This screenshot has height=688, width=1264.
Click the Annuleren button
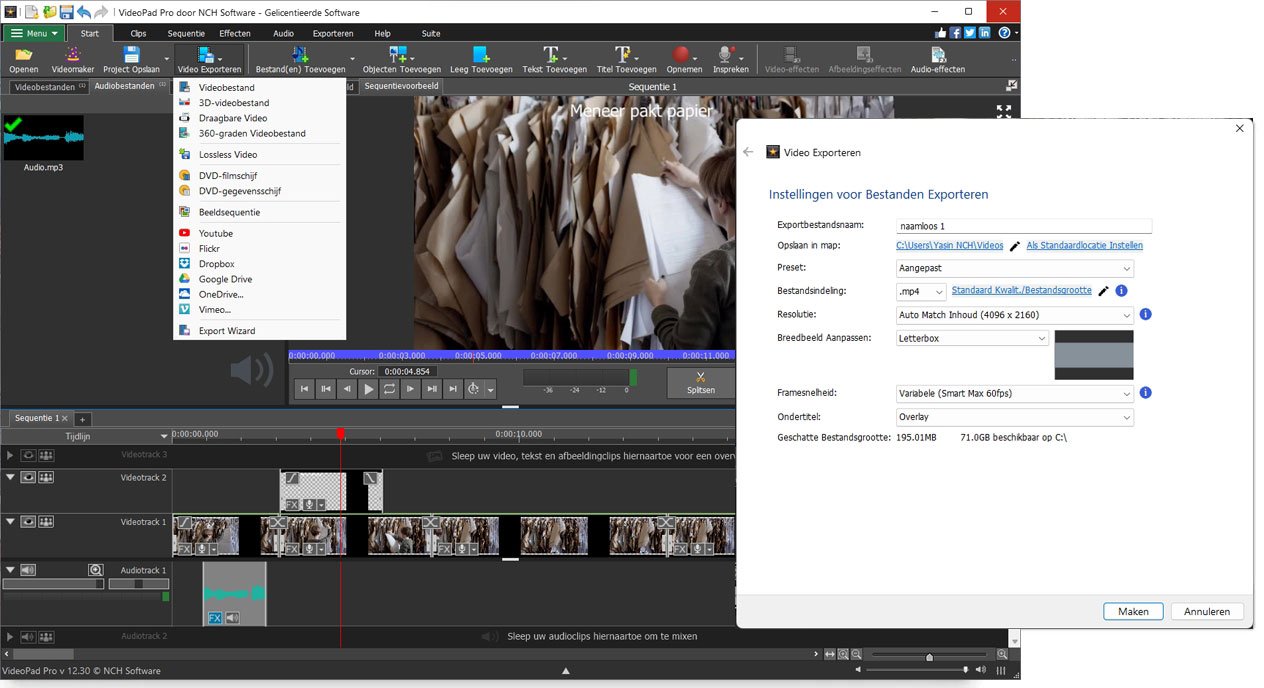(x=1206, y=611)
